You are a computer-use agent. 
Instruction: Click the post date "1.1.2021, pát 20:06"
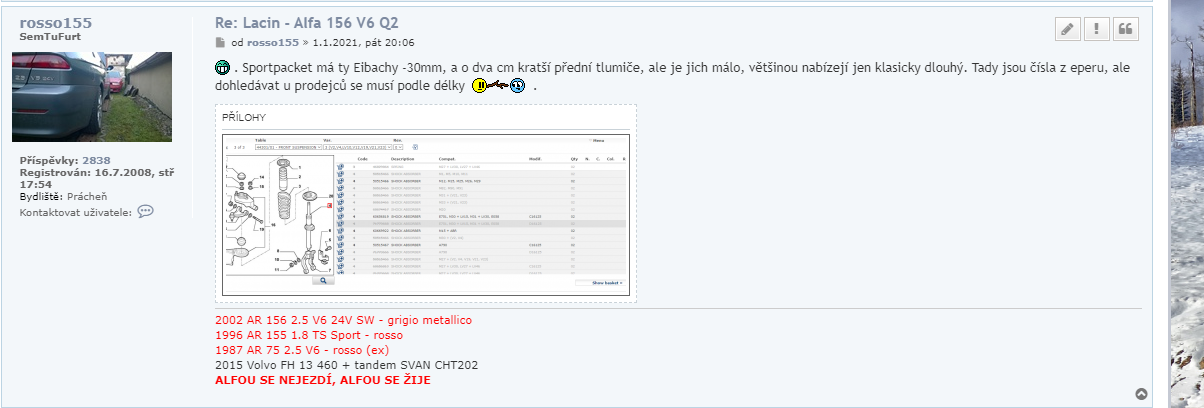(x=363, y=43)
